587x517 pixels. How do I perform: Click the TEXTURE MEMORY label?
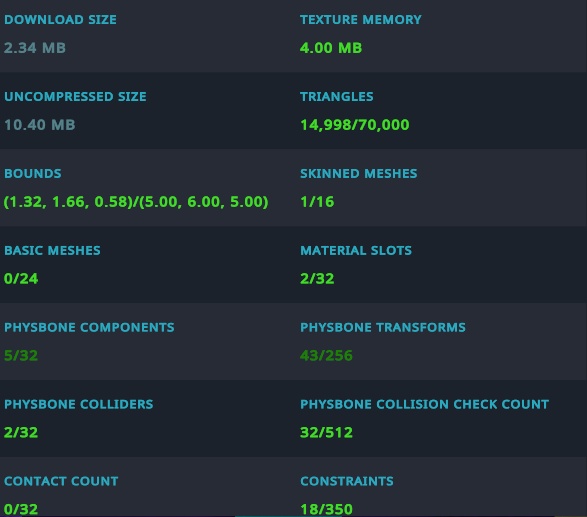[x=361, y=19]
